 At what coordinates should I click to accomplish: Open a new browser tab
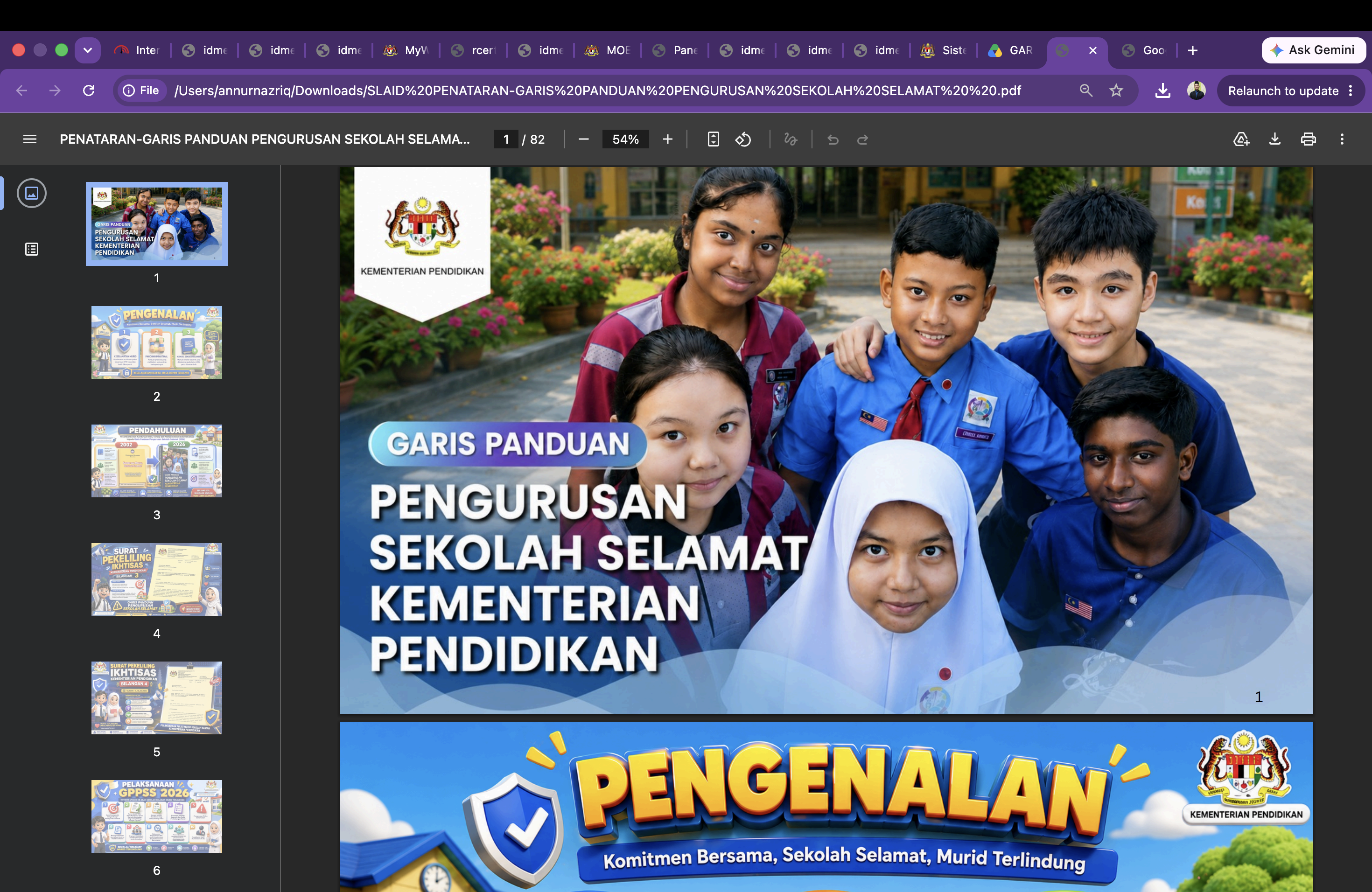pos(1193,50)
